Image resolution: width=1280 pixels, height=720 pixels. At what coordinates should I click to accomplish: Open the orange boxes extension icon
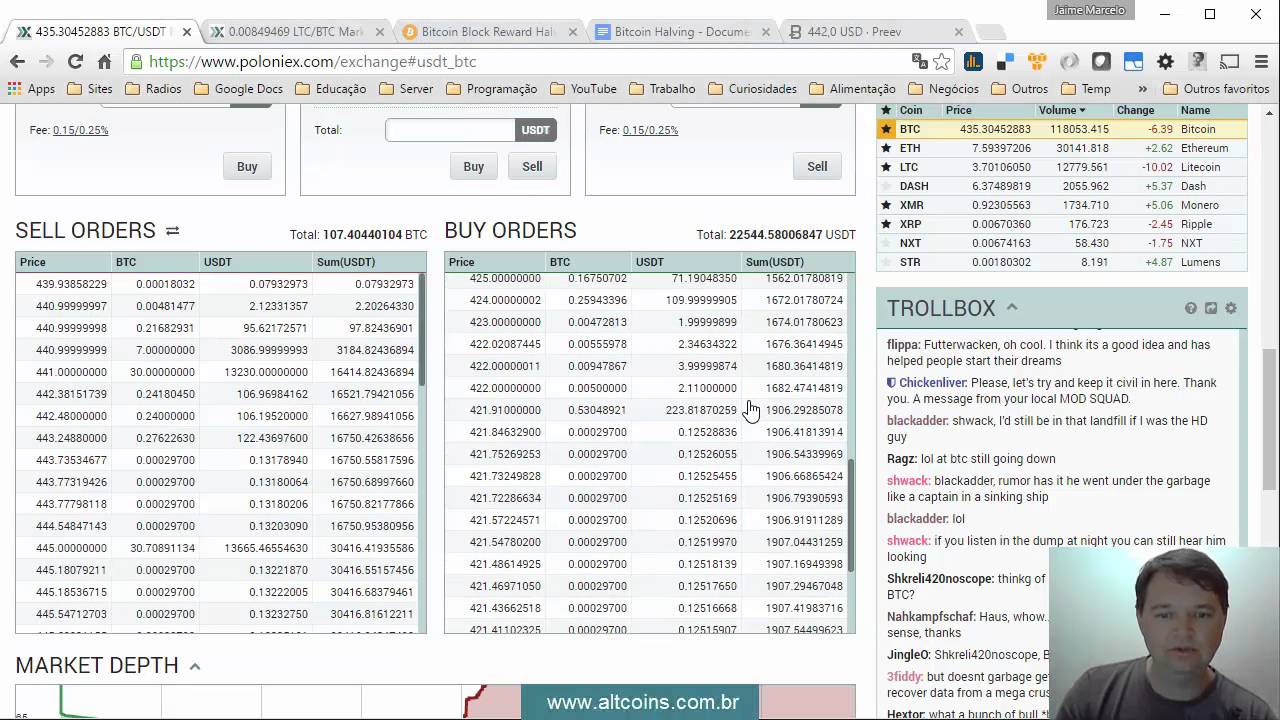1037,61
